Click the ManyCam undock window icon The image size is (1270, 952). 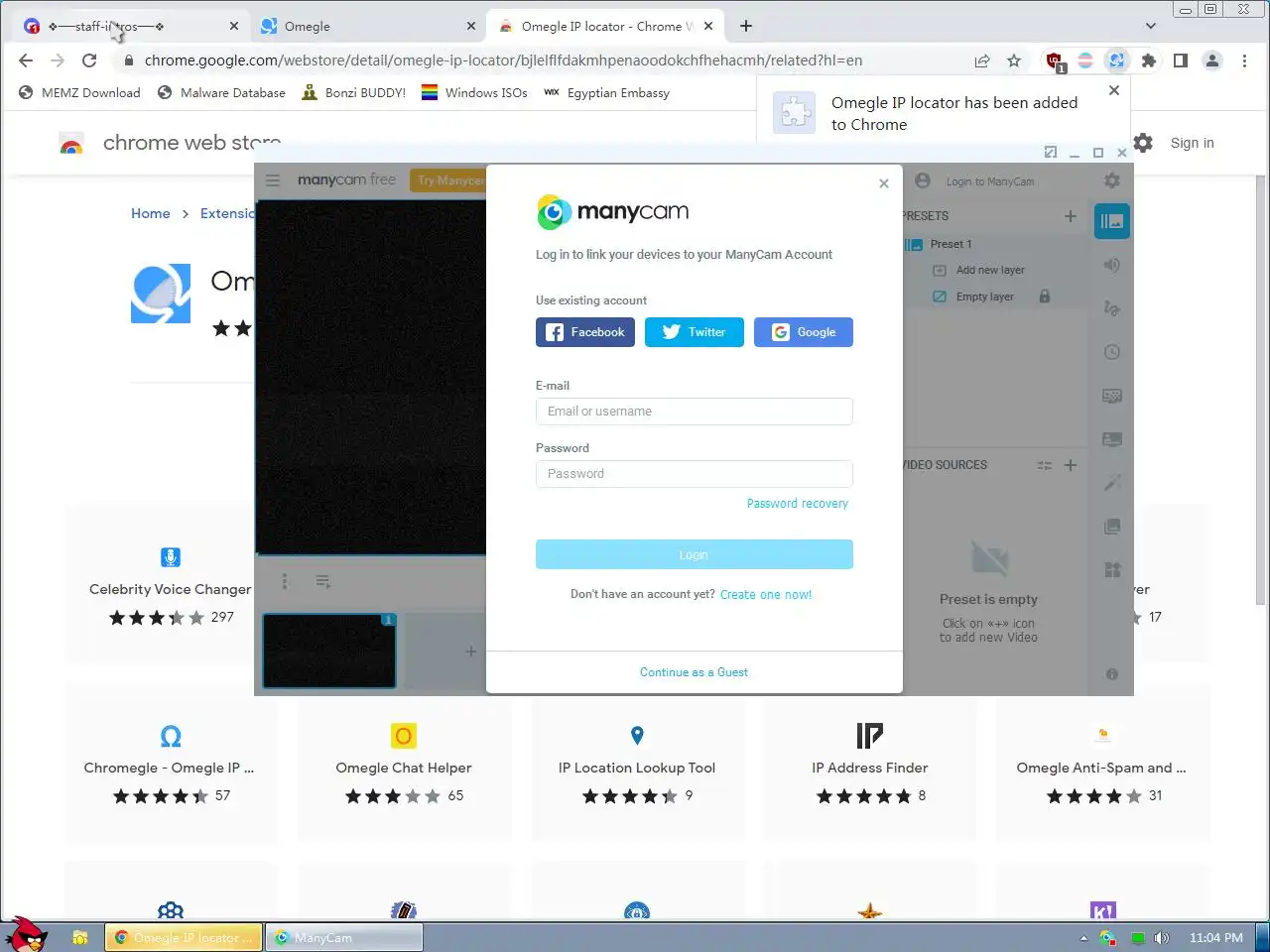(x=1051, y=152)
